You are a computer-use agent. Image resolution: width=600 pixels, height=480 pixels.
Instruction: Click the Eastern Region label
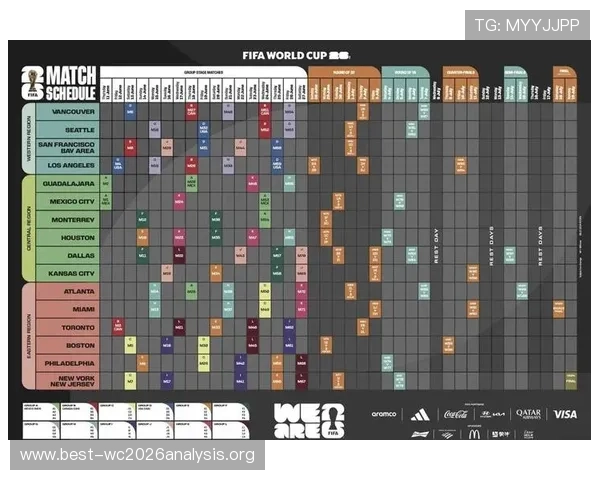pyautogui.click(x=29, y=336)
